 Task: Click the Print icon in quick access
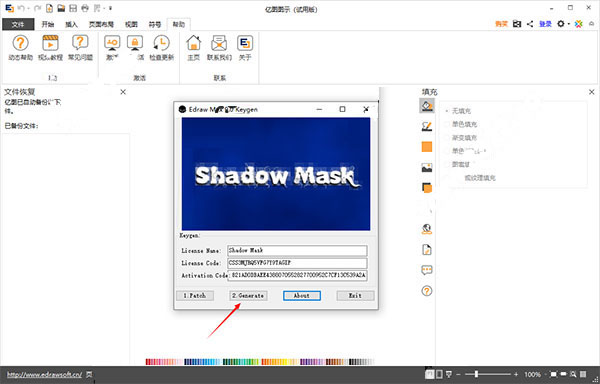(x=85, y=8)
